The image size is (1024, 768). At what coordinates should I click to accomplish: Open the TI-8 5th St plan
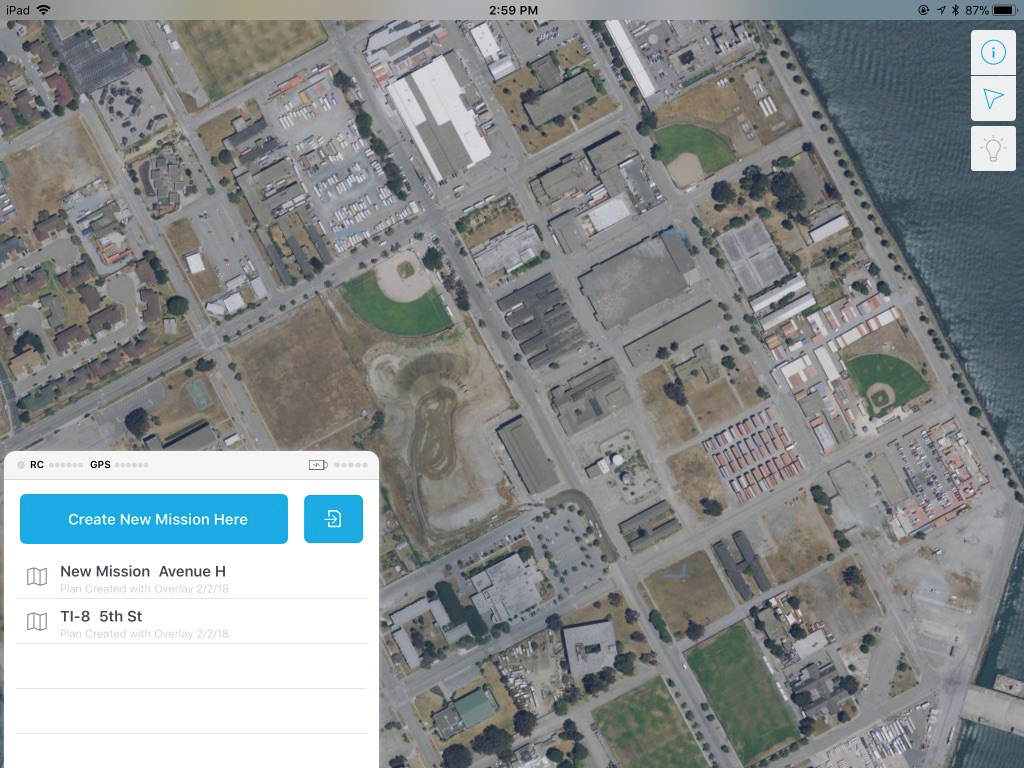pos(191,622)
